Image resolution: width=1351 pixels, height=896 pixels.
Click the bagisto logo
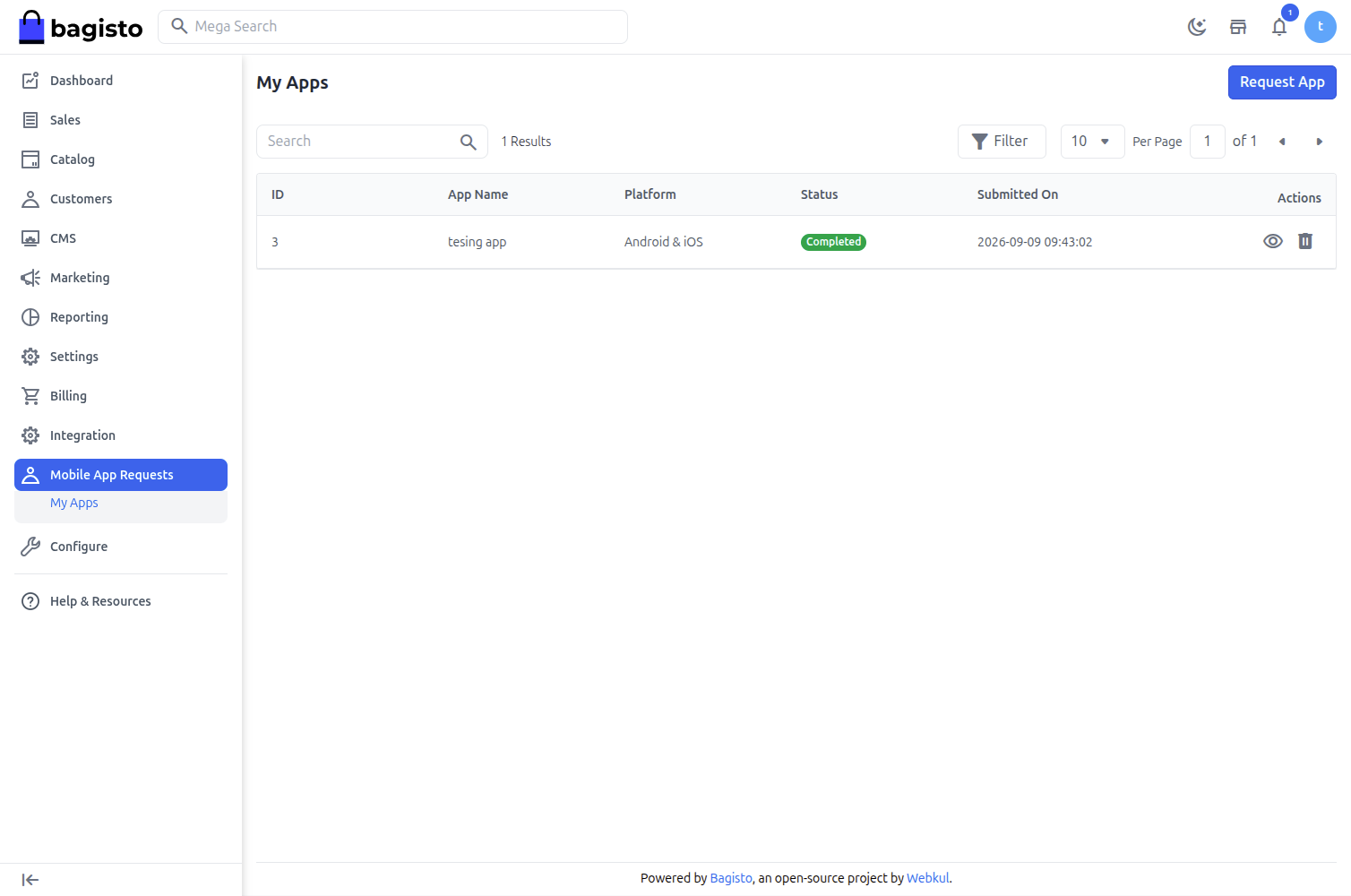pos(81,27)
